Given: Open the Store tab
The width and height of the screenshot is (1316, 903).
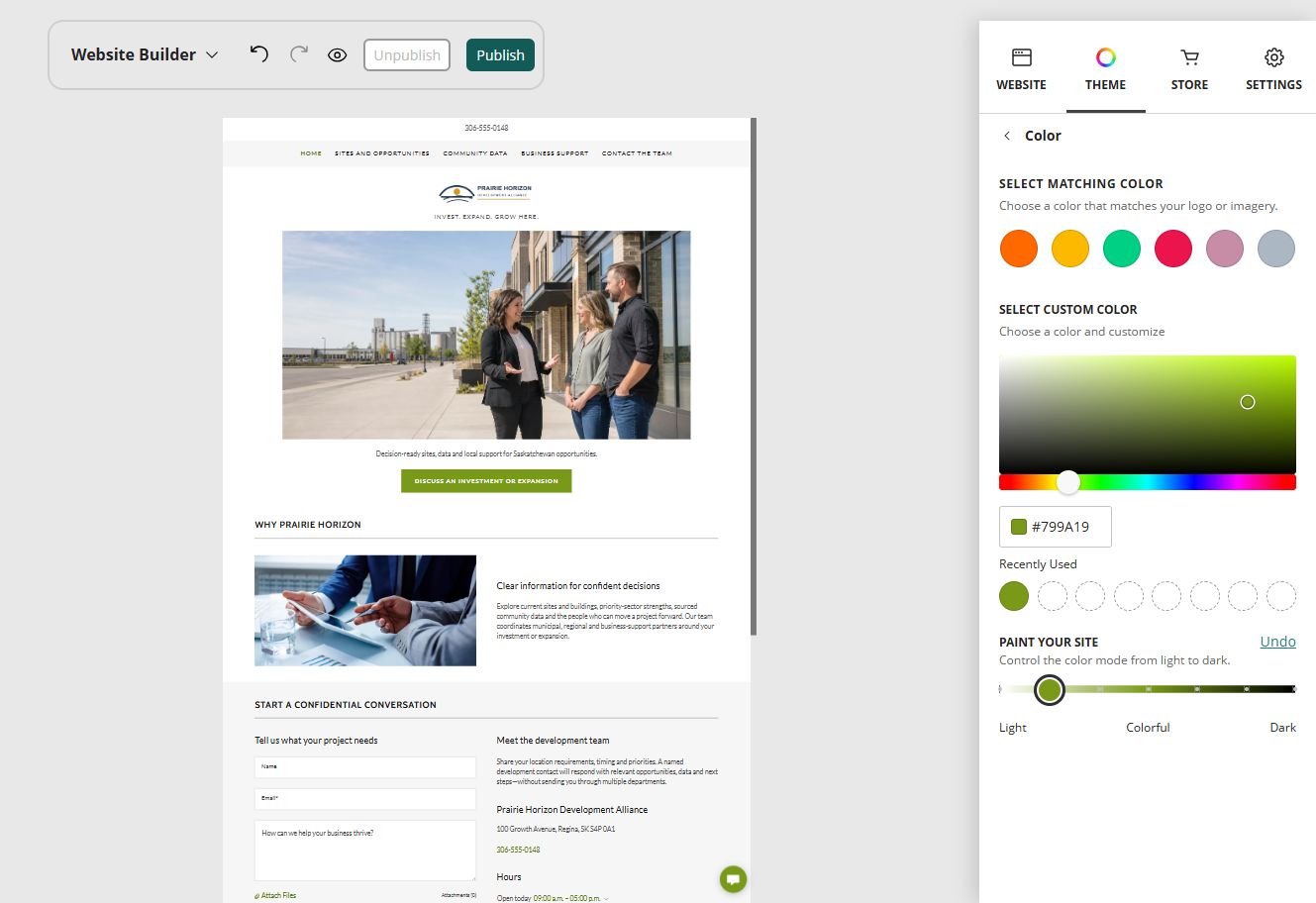Looking at the screenshot, I should click(1189, 69).
